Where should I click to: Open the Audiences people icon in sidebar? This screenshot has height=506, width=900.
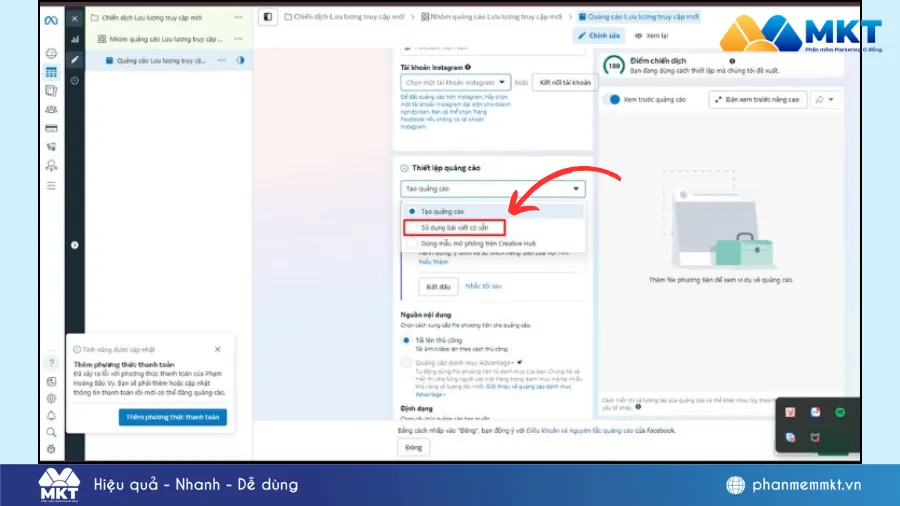(x=51, y=109)
